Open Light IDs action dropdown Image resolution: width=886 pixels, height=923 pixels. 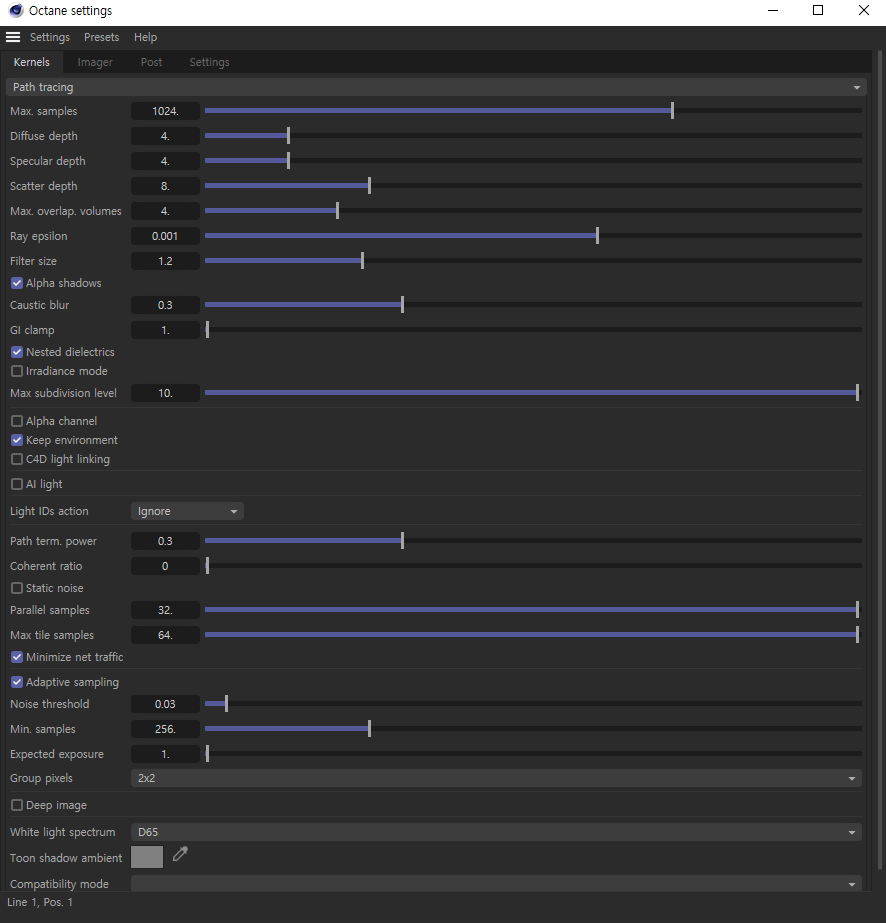click(187, 511)
